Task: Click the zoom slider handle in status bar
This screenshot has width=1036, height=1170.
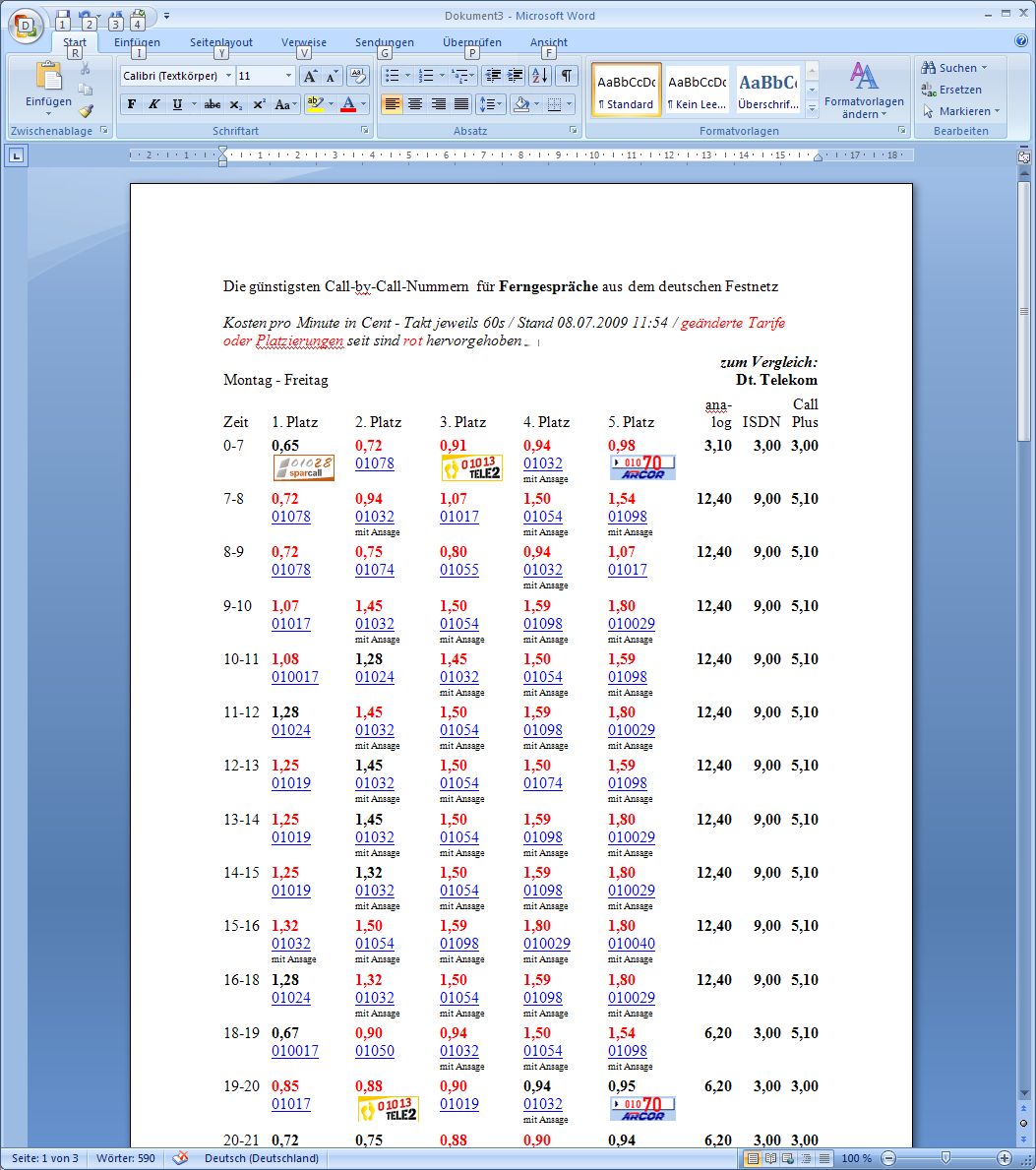Action: coord(945,1158)
